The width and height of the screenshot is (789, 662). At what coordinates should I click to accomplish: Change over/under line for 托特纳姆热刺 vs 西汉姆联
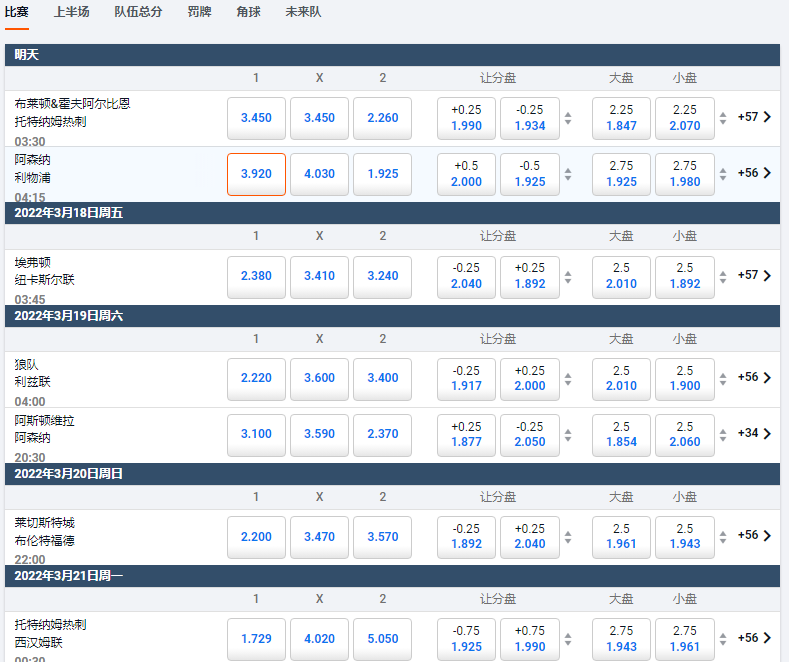(x=723, y=639)
